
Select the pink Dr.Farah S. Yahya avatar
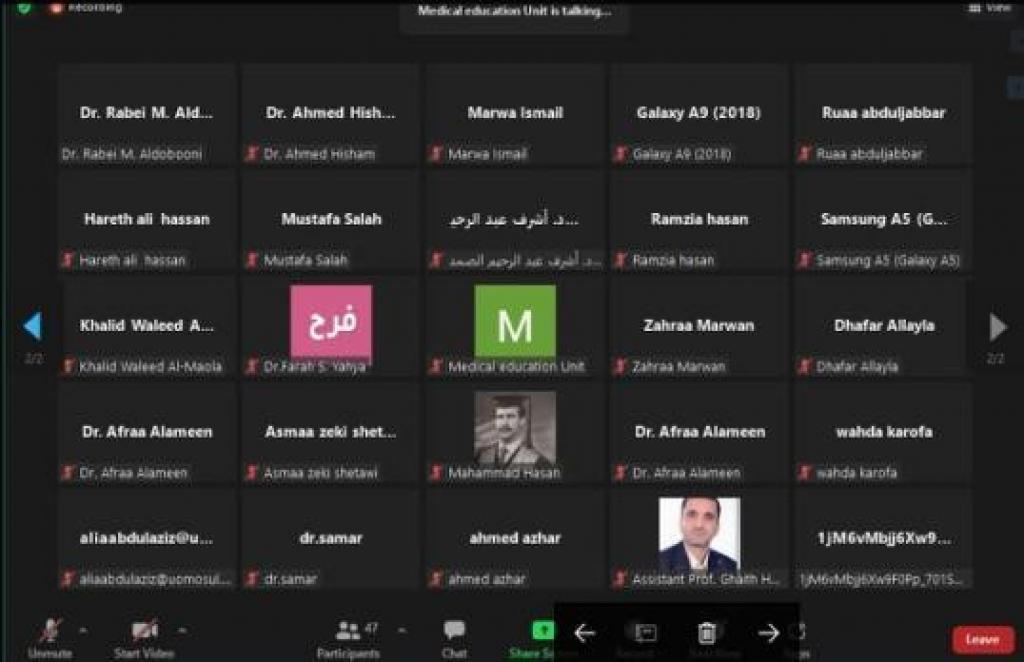pos(331,322)
